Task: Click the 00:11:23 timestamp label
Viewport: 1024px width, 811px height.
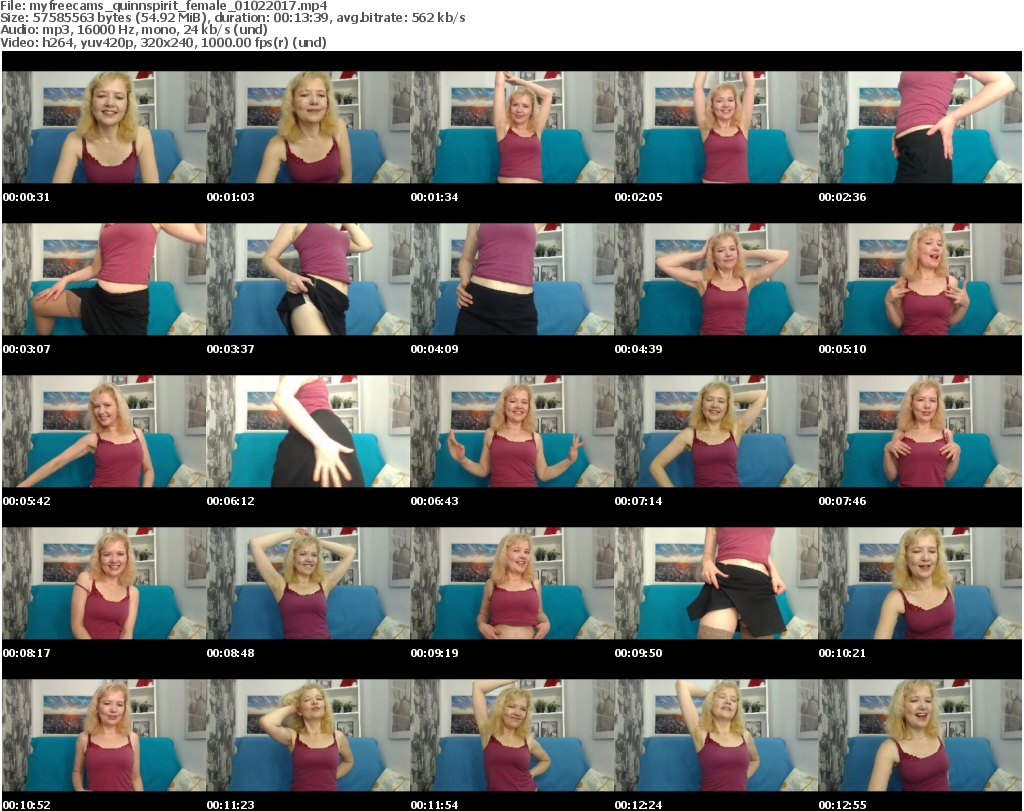Action: (231, 805)
